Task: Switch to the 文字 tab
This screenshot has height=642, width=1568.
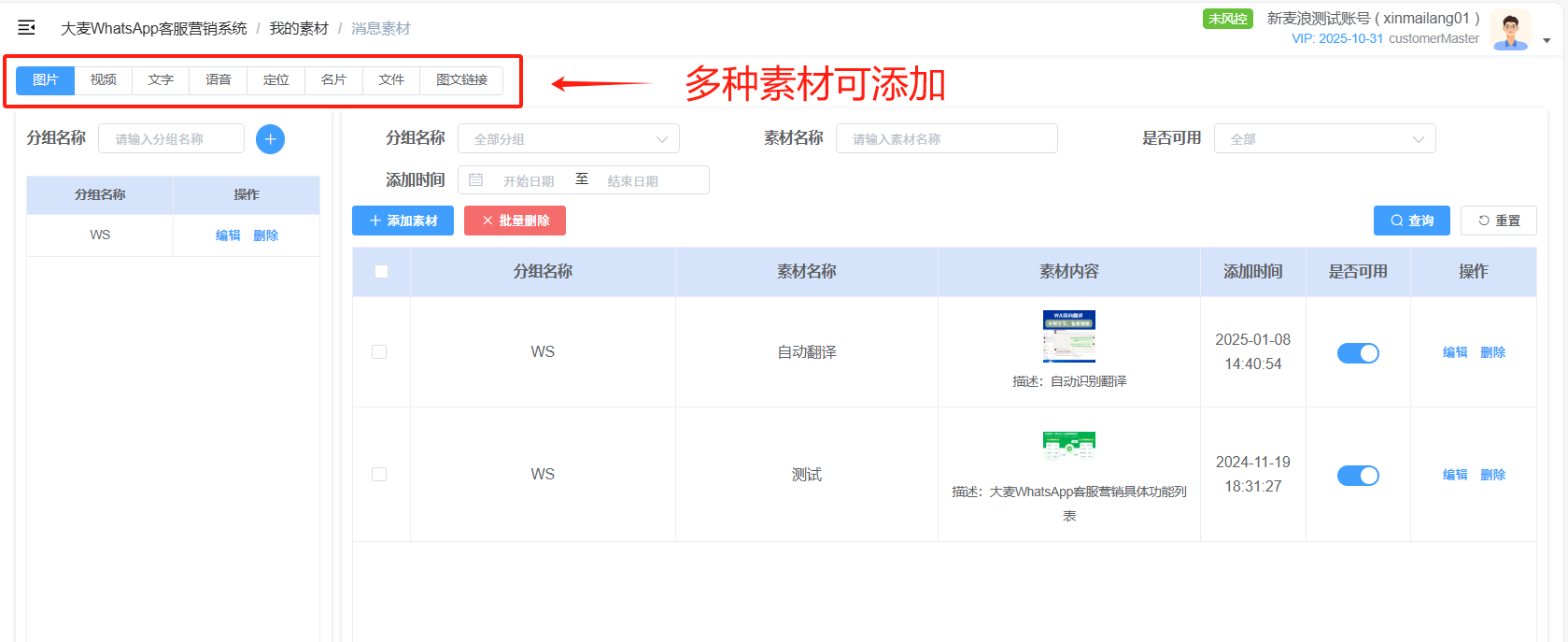Action: [161, 80]
